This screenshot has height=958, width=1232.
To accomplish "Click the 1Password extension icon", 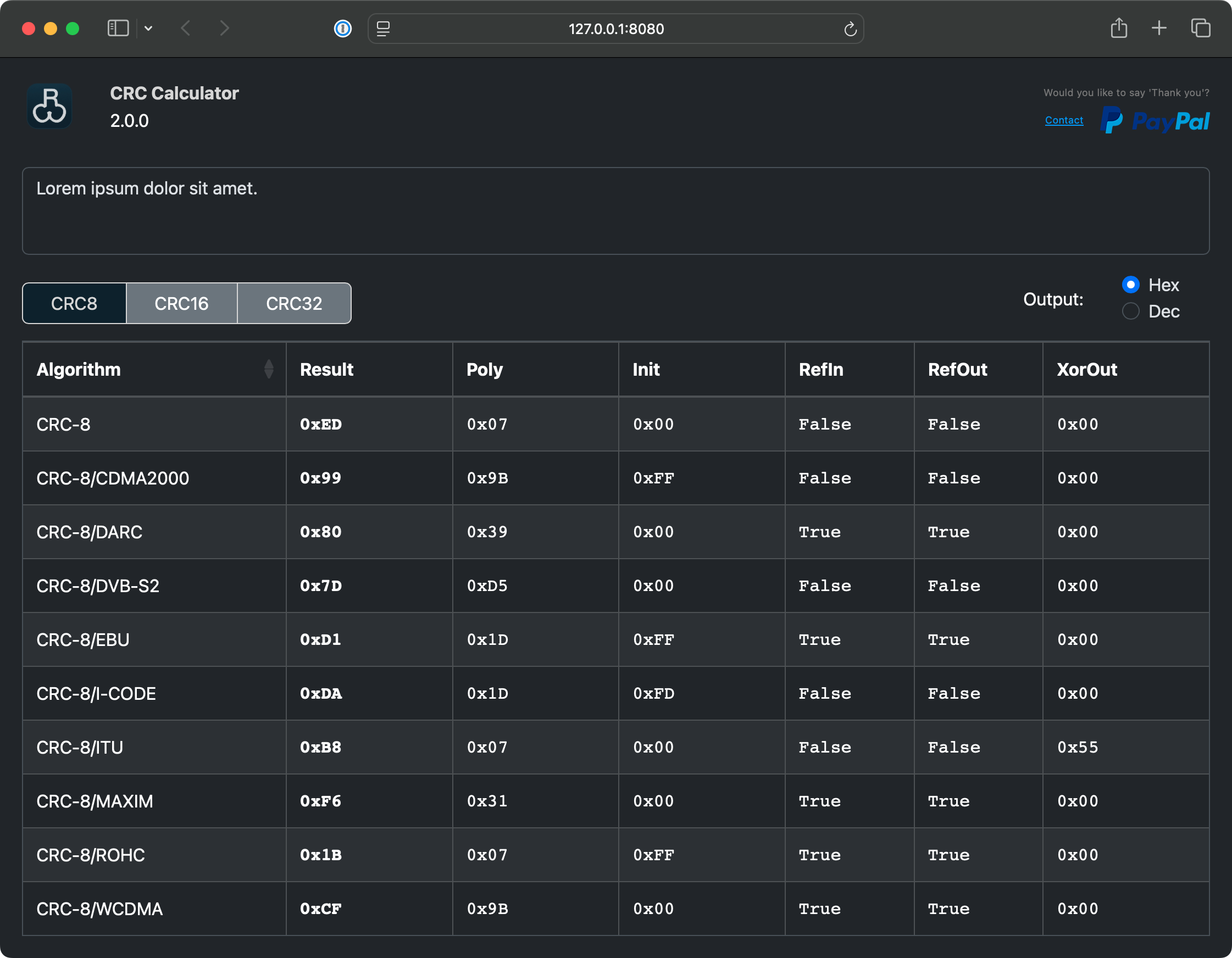I will [342, 28].
